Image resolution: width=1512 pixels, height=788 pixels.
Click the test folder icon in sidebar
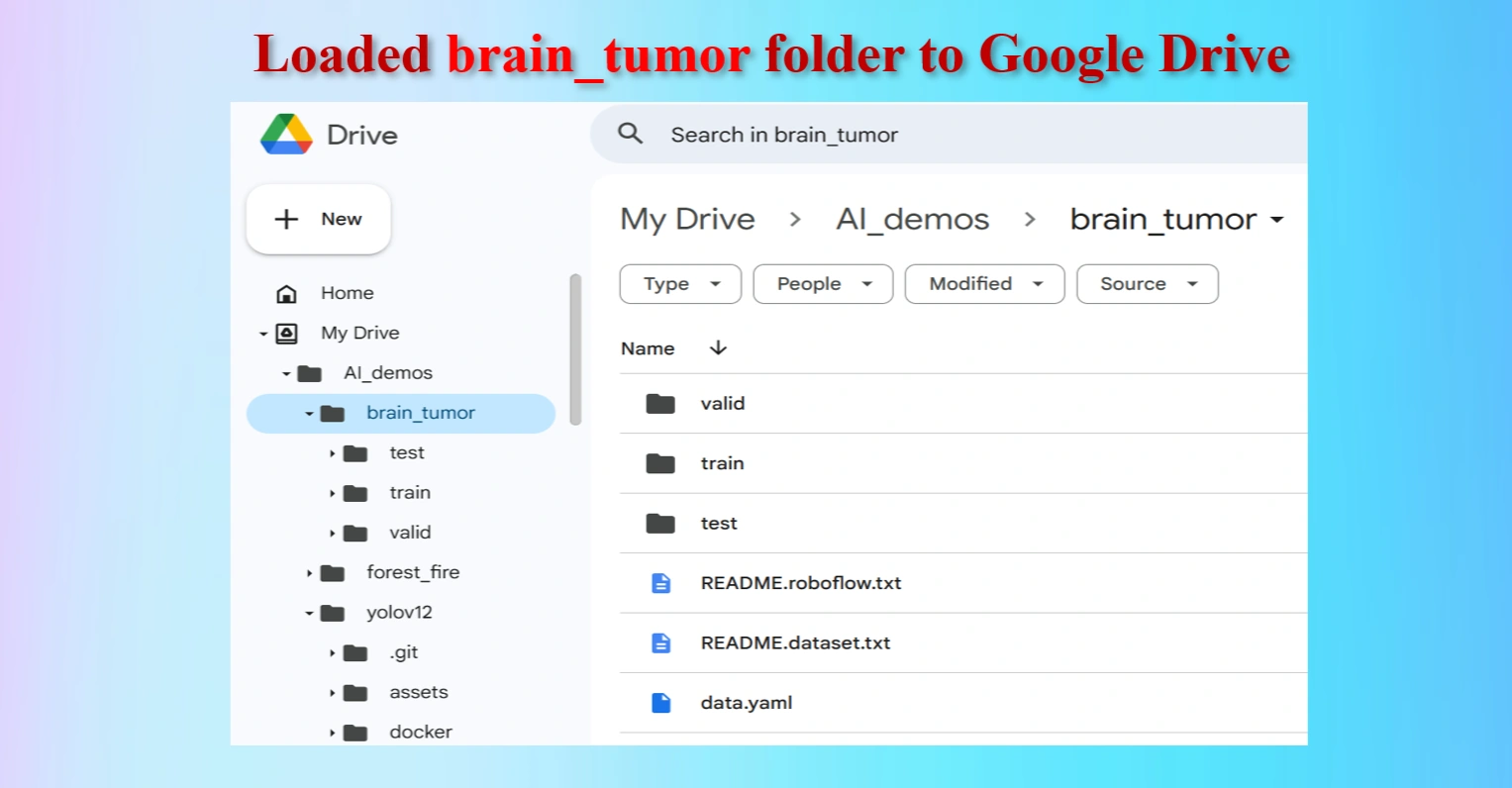pos(355,453)
